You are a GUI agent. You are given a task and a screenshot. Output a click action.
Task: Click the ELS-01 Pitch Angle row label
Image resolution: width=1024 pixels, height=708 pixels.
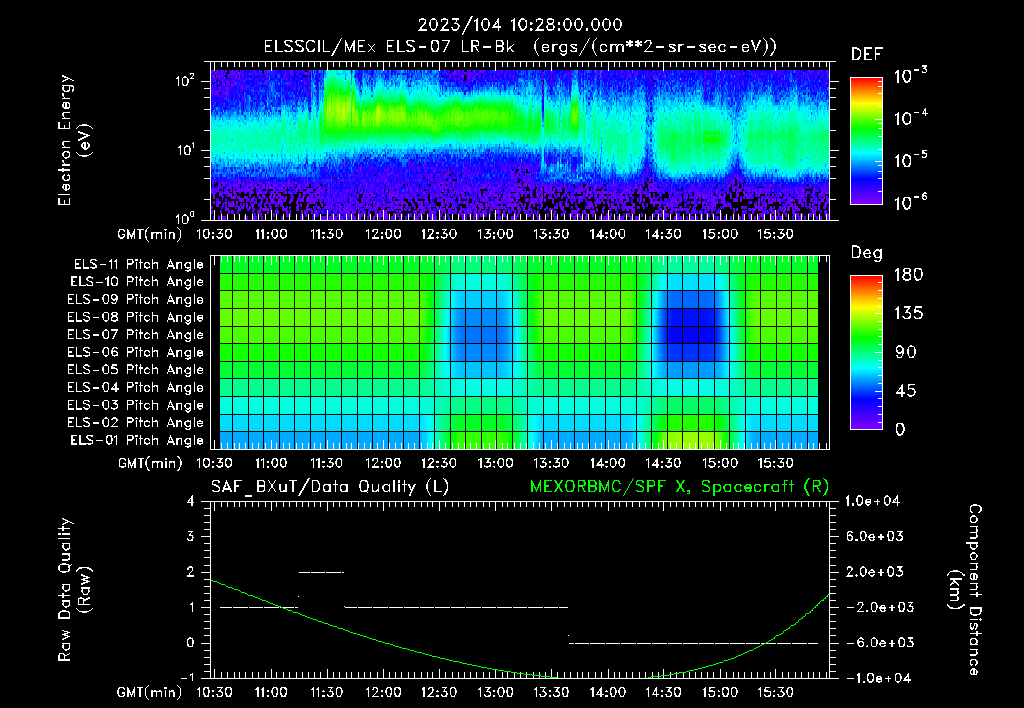pos(137,440)
